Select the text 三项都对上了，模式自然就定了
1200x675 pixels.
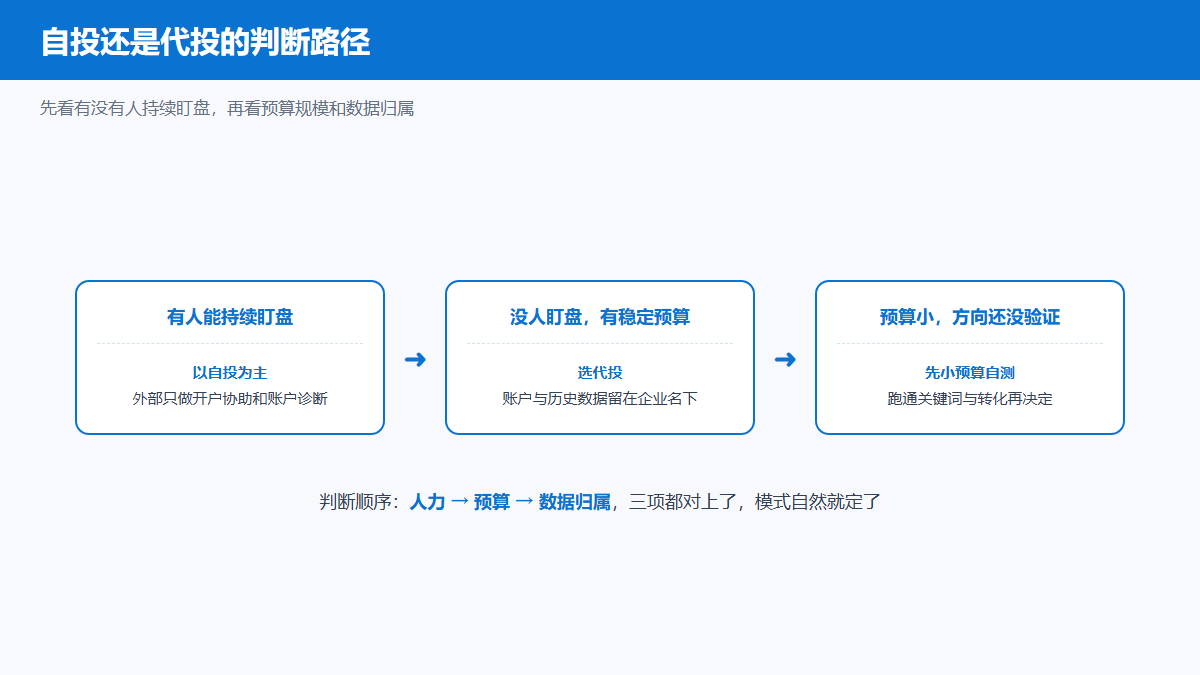[x=755, y=502]
